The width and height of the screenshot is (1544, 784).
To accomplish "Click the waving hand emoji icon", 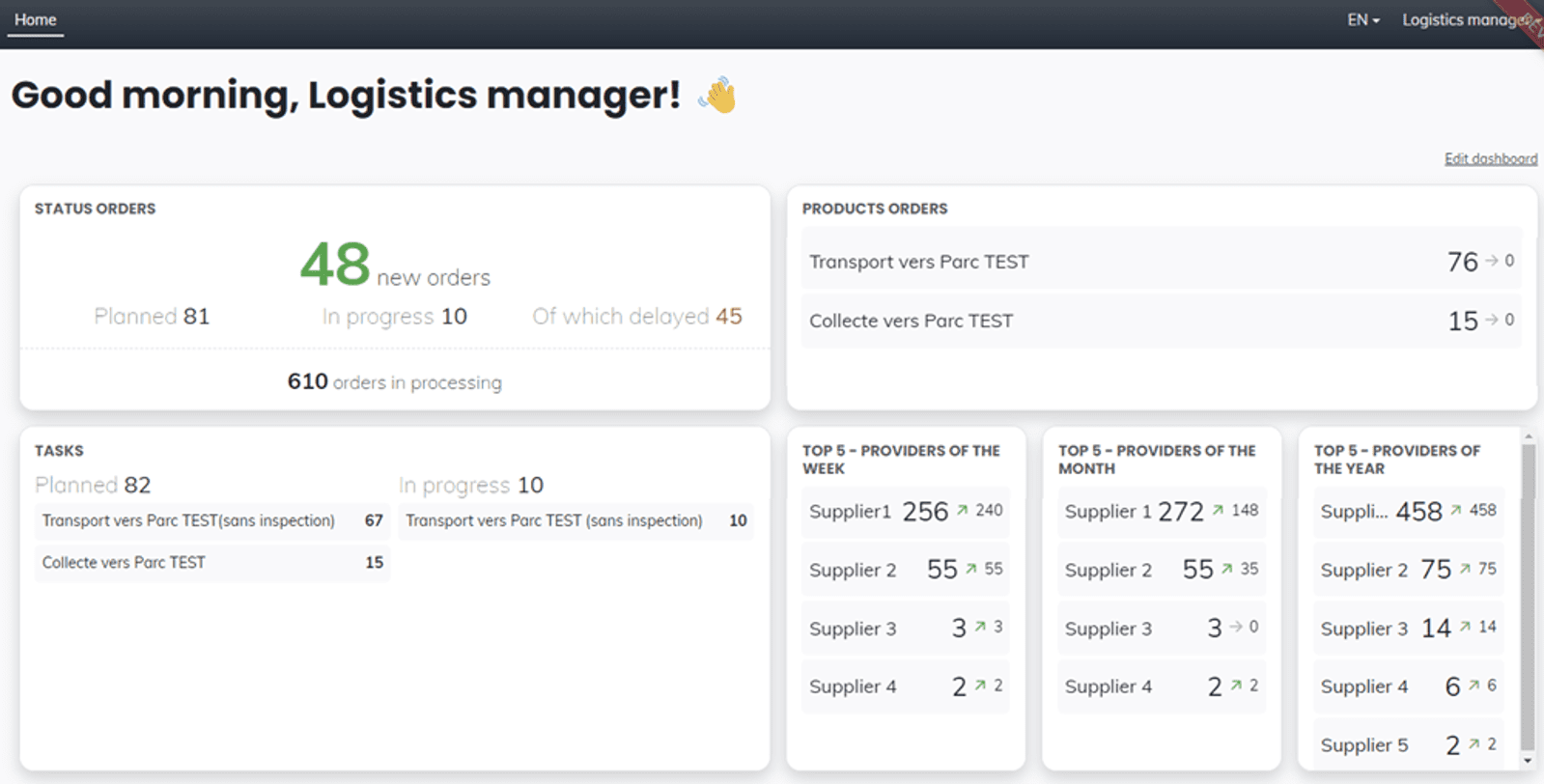I will point(717,96).
